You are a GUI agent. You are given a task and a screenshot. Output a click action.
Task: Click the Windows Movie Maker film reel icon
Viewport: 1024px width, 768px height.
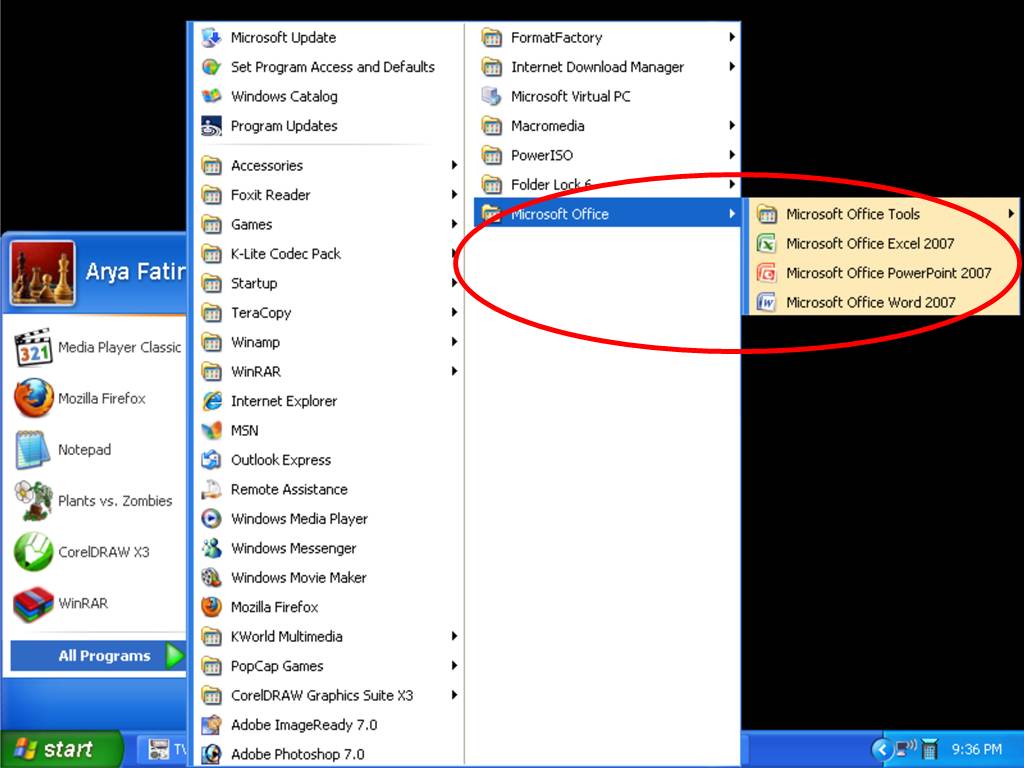tap(211, 577)
